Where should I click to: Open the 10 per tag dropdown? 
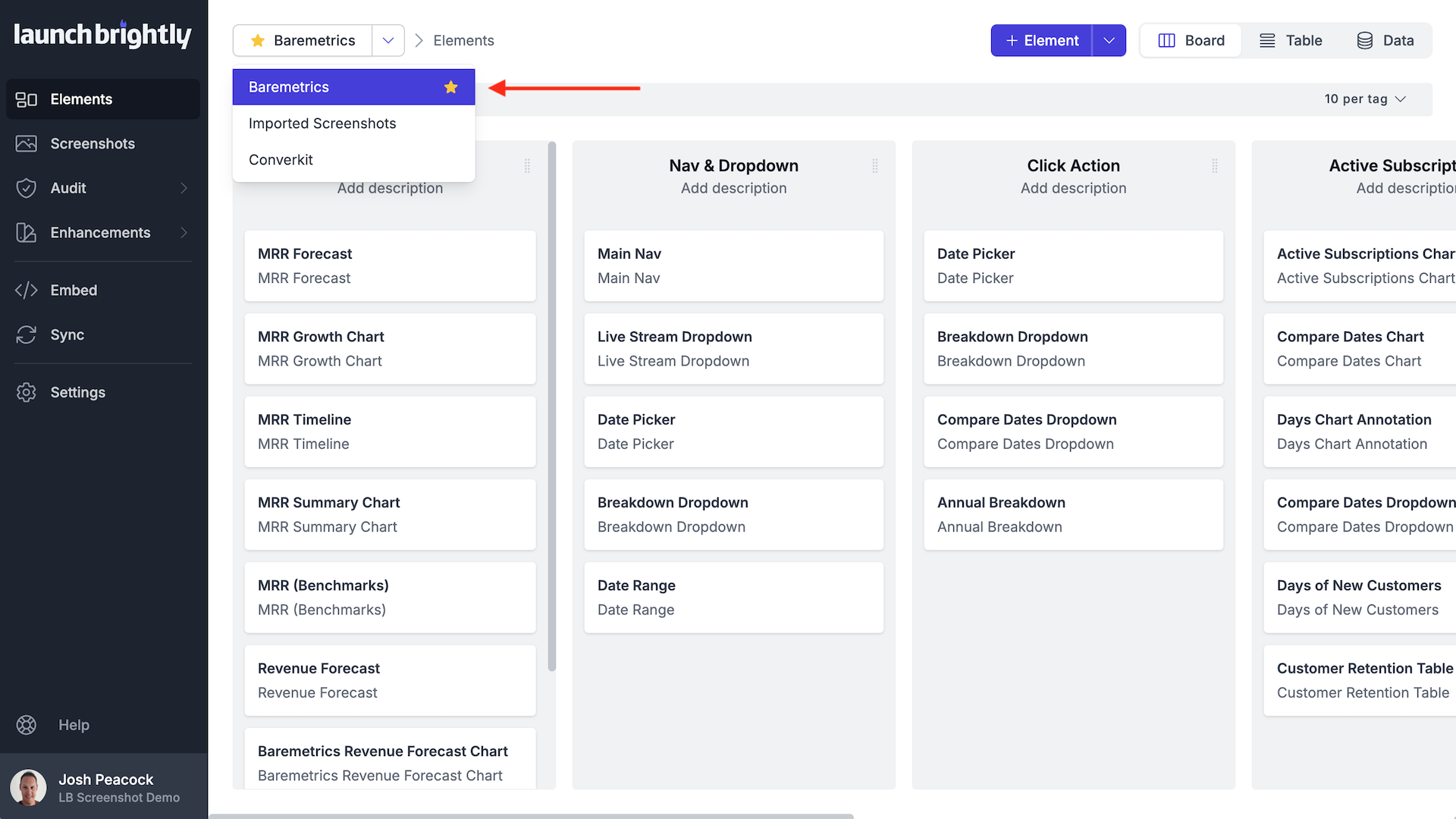1365,99
